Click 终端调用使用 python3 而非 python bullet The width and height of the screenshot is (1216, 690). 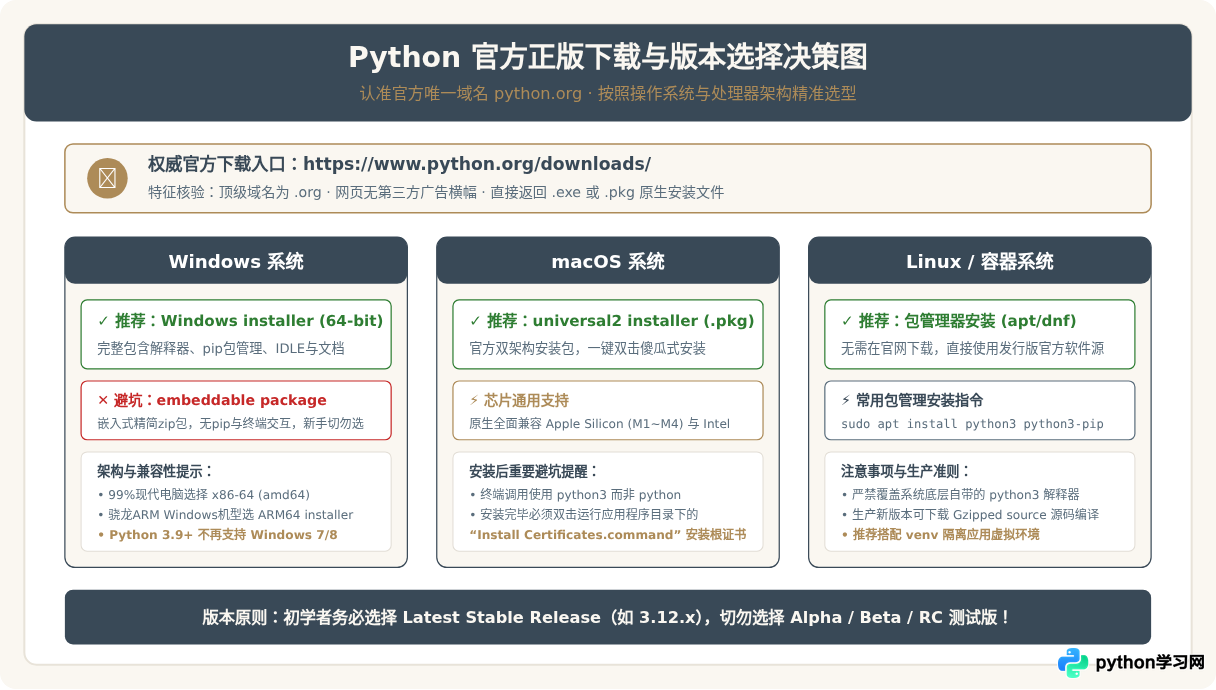tap(575, 494)
